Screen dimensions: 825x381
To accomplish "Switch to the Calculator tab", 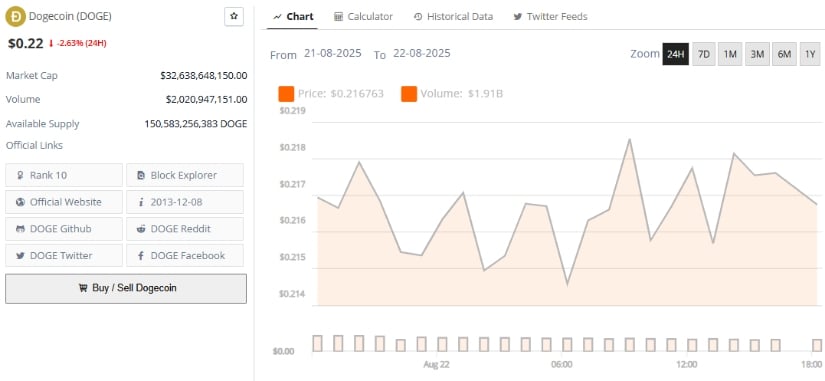I will pos(364,17).
